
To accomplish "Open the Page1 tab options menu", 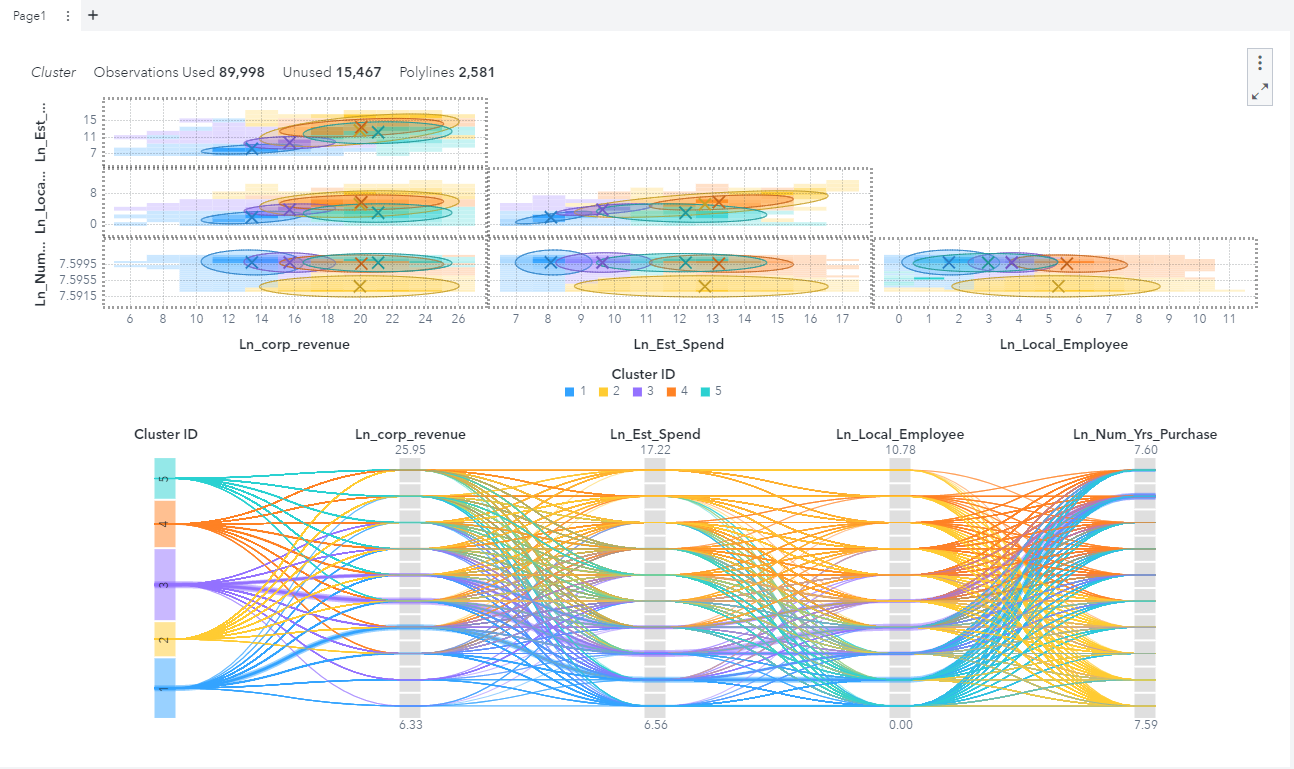I will point(67,16).
